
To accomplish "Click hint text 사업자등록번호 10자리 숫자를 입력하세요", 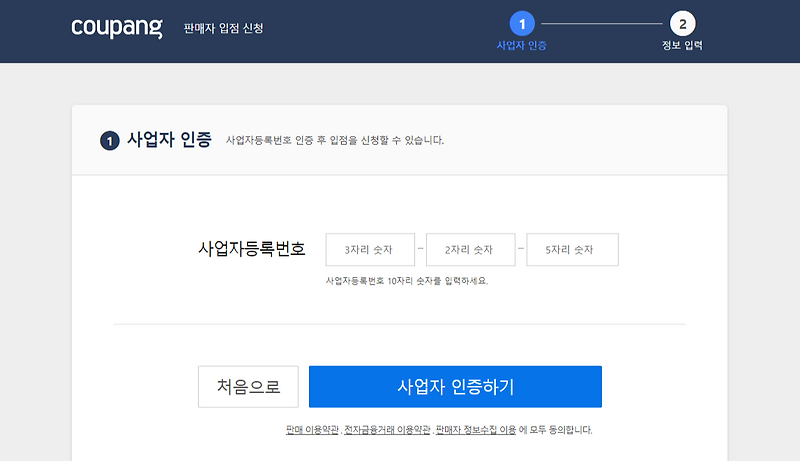I will click(x=407, y=281).
